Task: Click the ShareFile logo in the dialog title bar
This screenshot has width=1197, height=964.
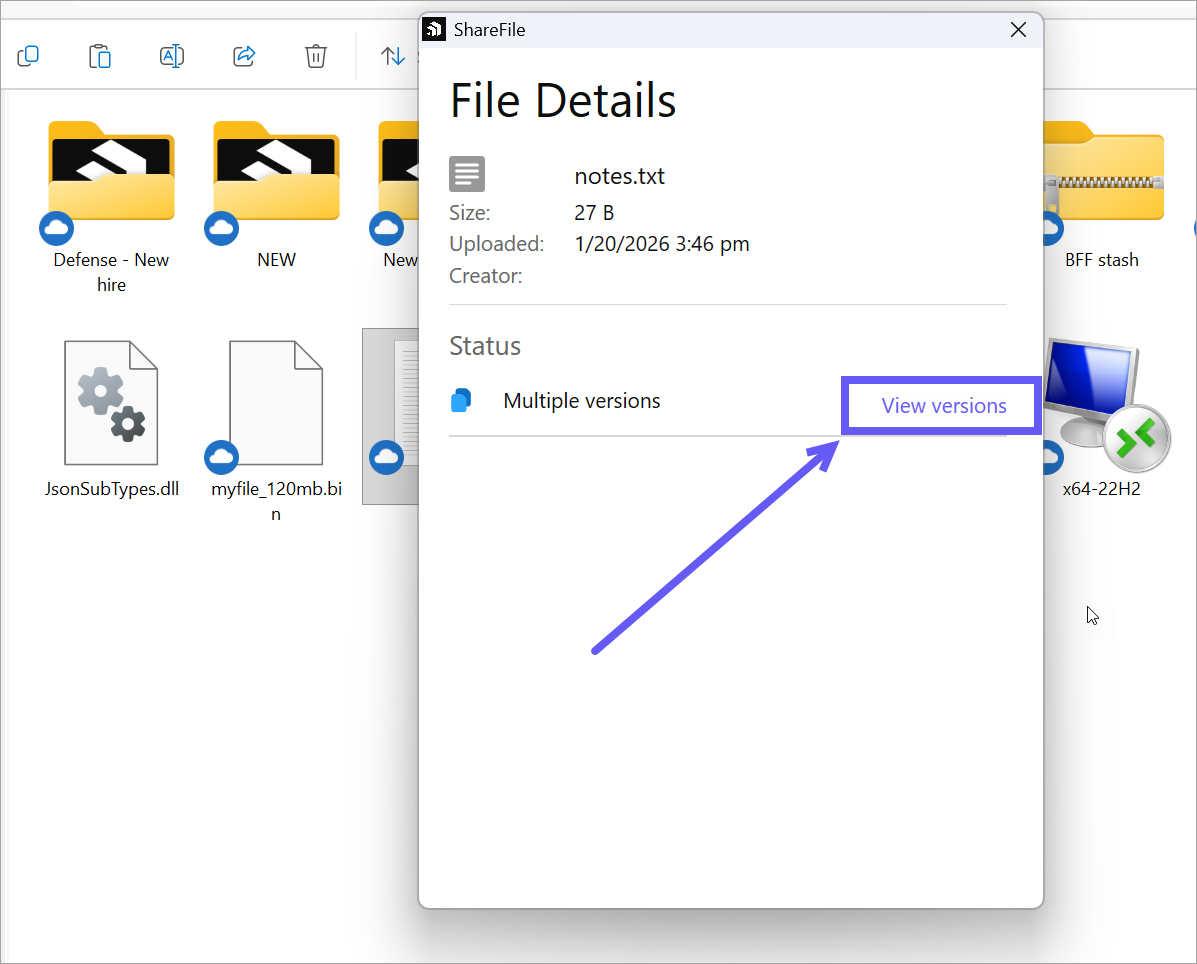Action: coord(434,29)
